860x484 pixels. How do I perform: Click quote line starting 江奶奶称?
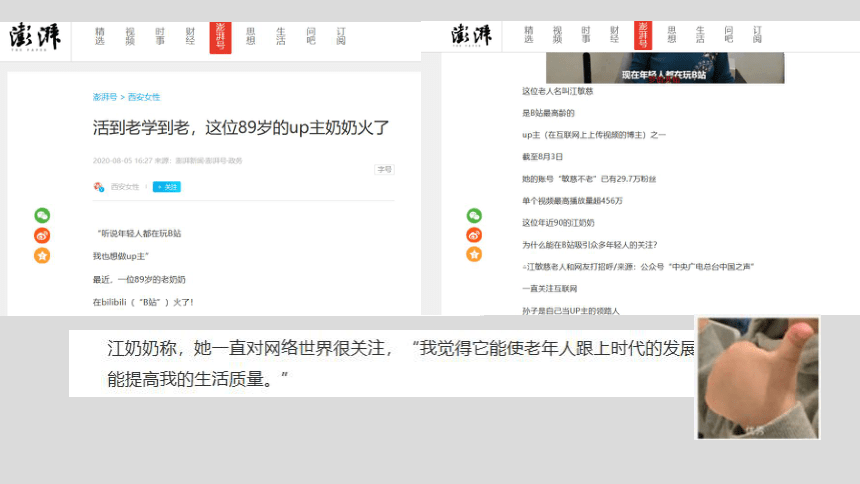pos(400,348)
